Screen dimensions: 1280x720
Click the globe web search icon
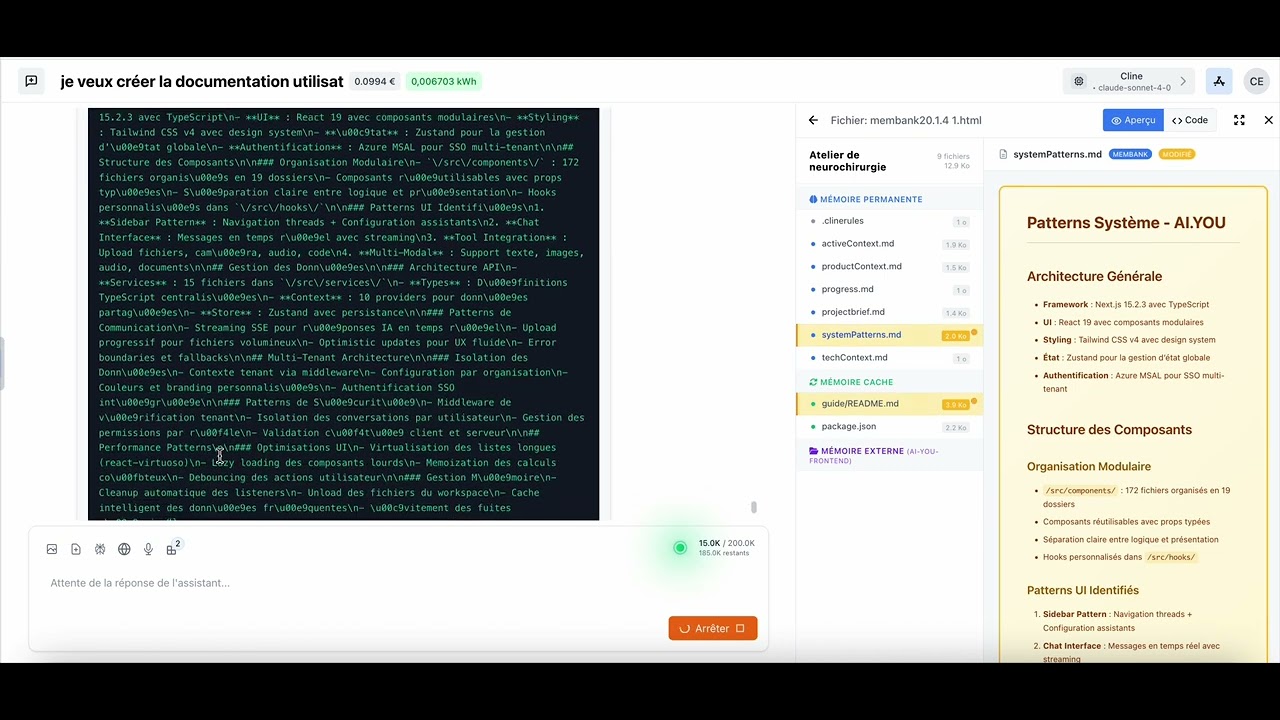124,549
